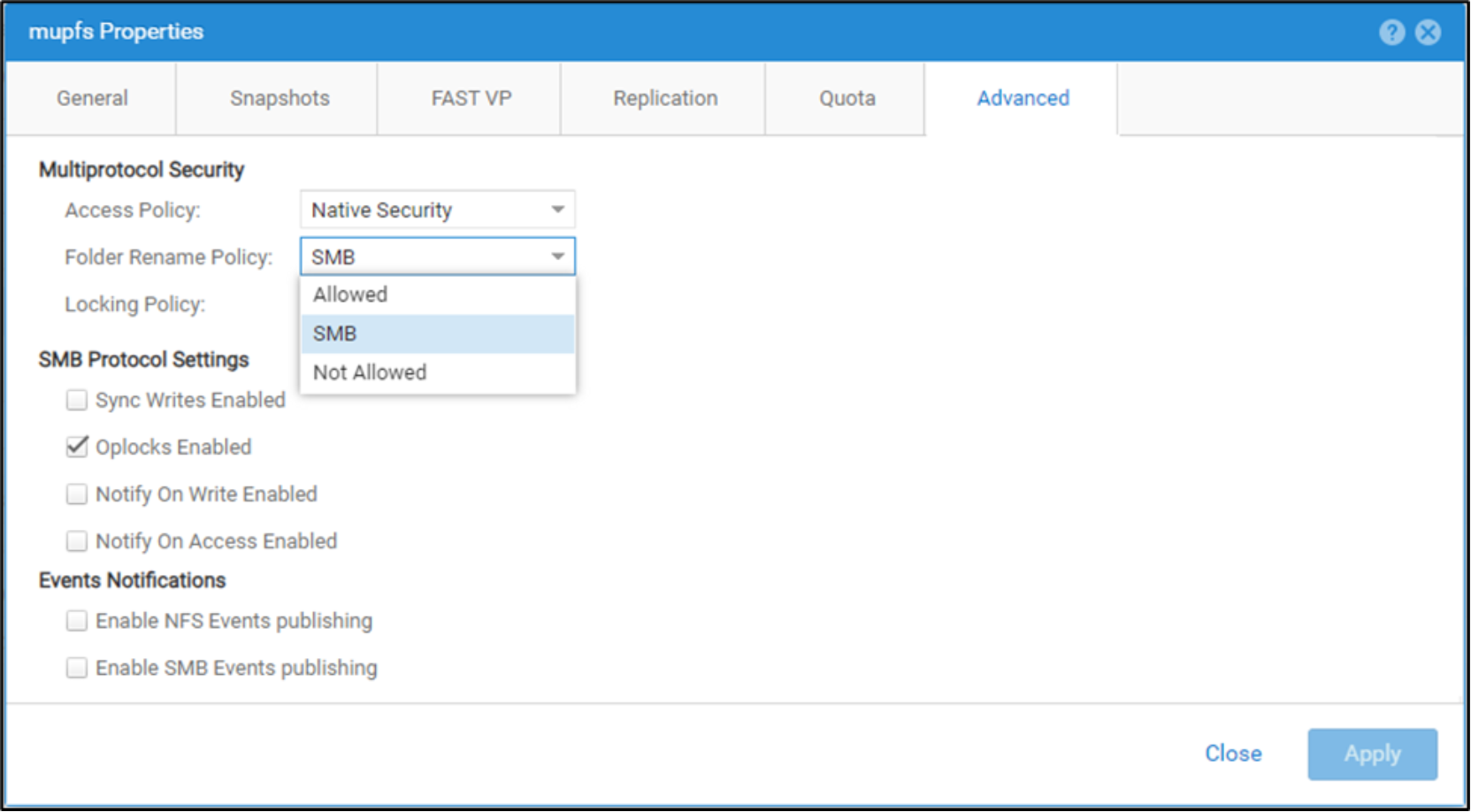Open the help icon in title bar
This screenshot has width=1471, height=812.
[x=1391, y=33]
